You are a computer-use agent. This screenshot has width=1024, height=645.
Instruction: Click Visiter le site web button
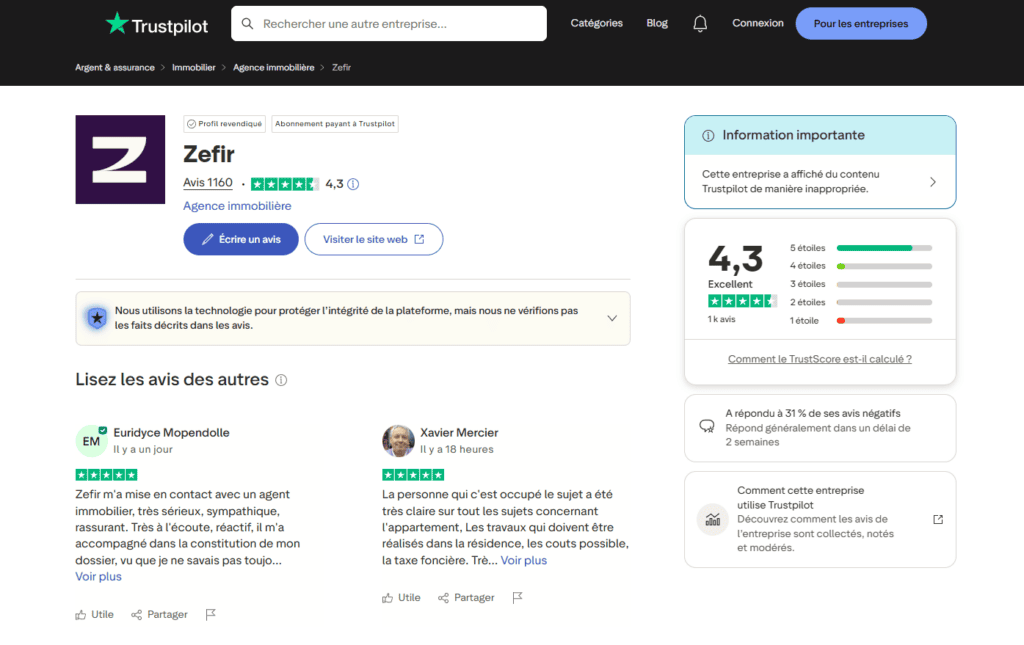(373, 239)
